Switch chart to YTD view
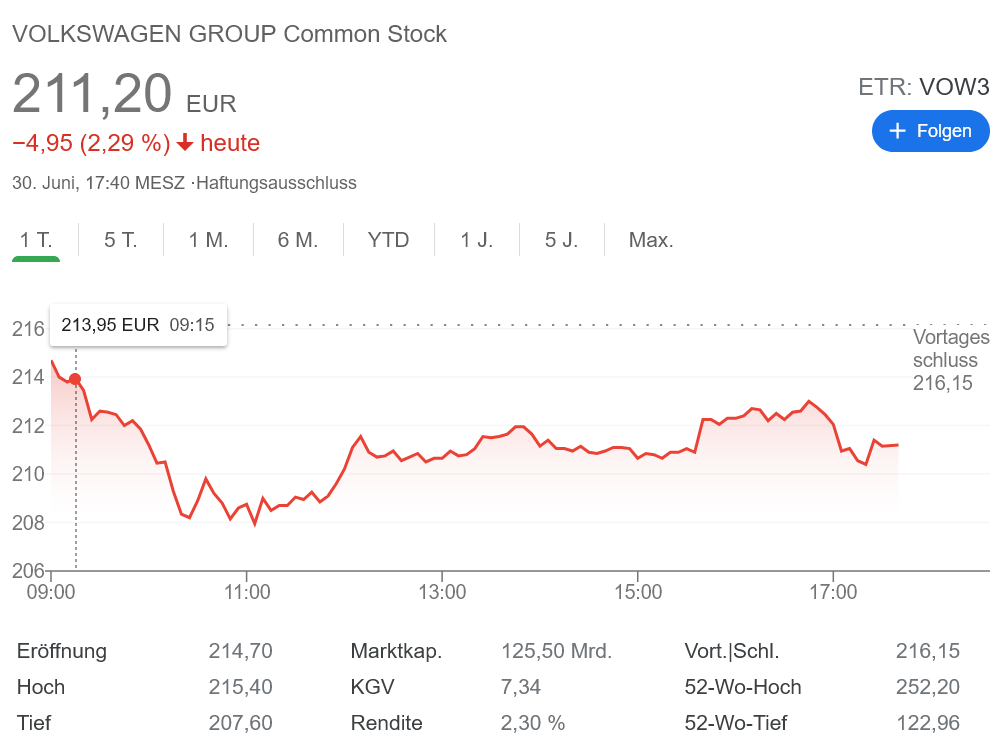1006x754 pixels. [x=388, y=240]
